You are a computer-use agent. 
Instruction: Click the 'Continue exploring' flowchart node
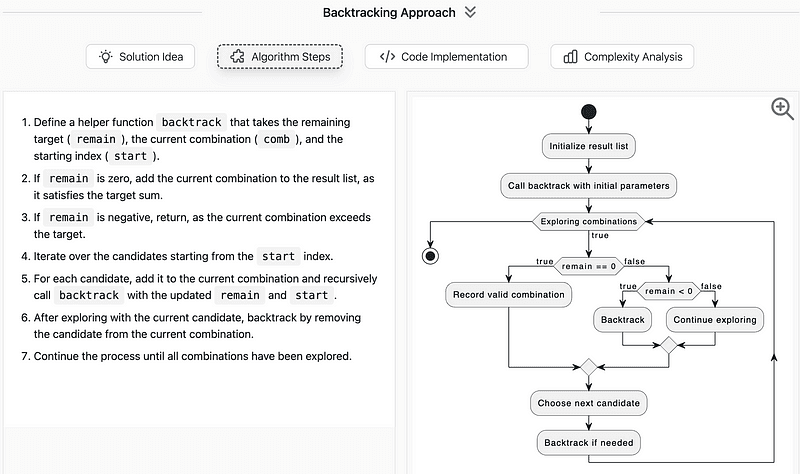point(715,320)
